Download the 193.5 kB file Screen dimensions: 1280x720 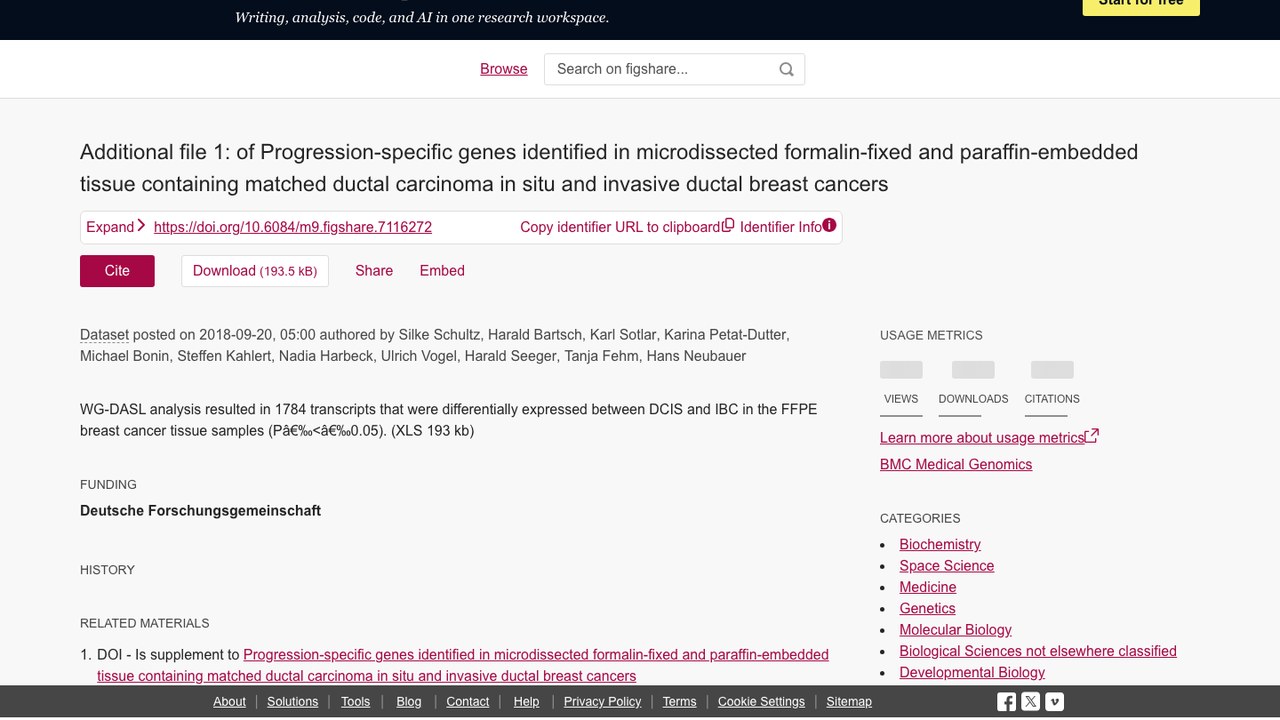255,271
